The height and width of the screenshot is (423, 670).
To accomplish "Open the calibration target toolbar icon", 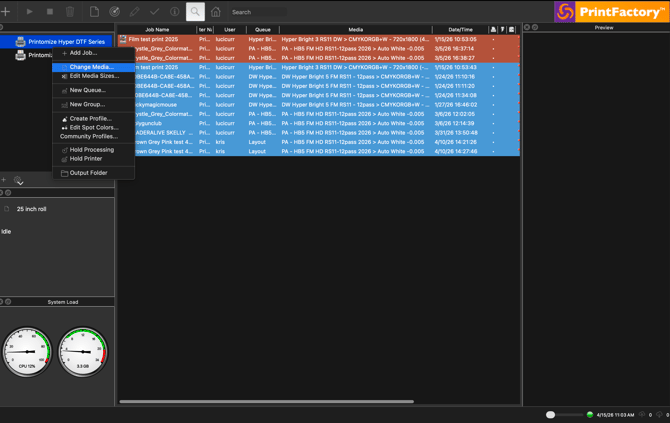I will point(115,12).
